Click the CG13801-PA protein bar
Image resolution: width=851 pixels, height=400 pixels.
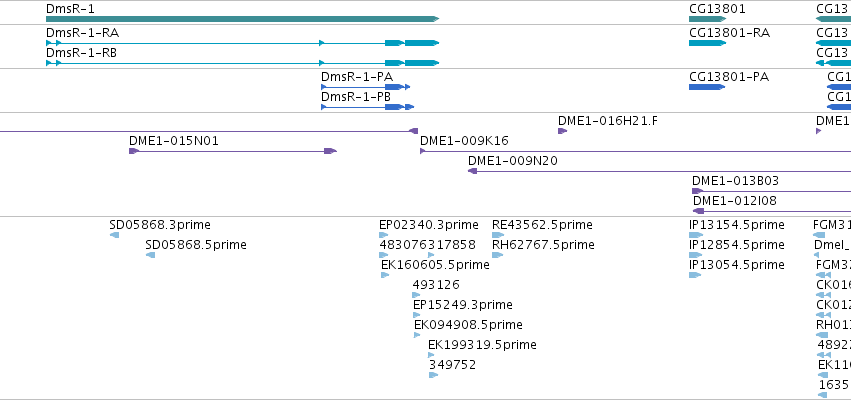tap(707, 87)
